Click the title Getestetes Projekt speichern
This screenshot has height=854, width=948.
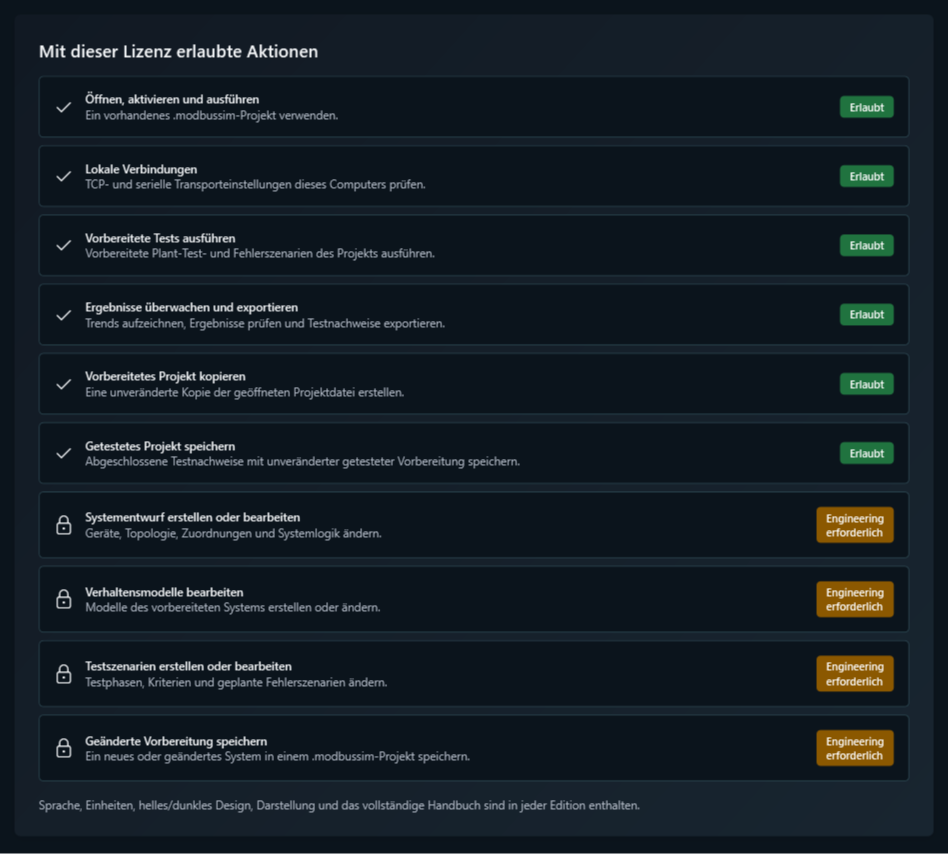click(160, 446)
